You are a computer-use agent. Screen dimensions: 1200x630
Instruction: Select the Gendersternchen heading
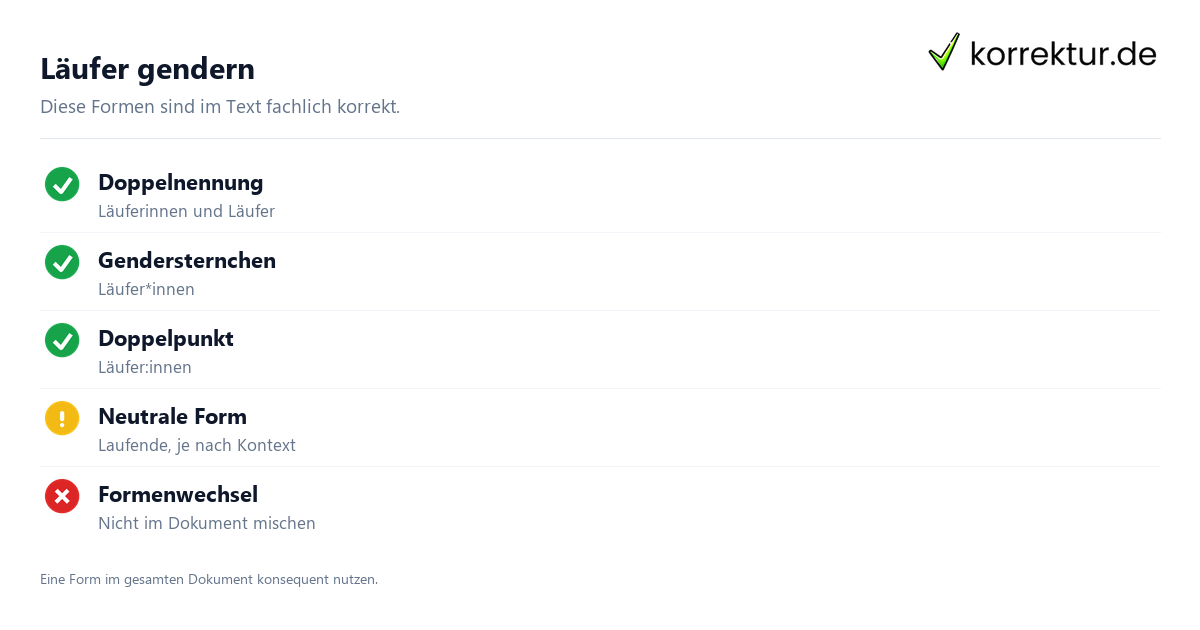[187, 260]
